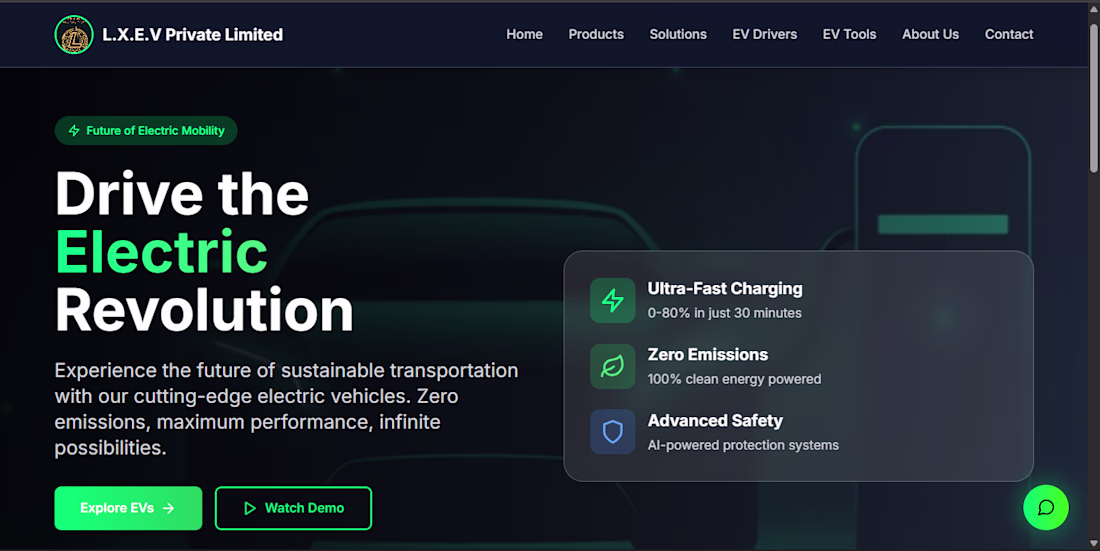
Task: Select EV Tools in navigation
Action: point(849,34)
